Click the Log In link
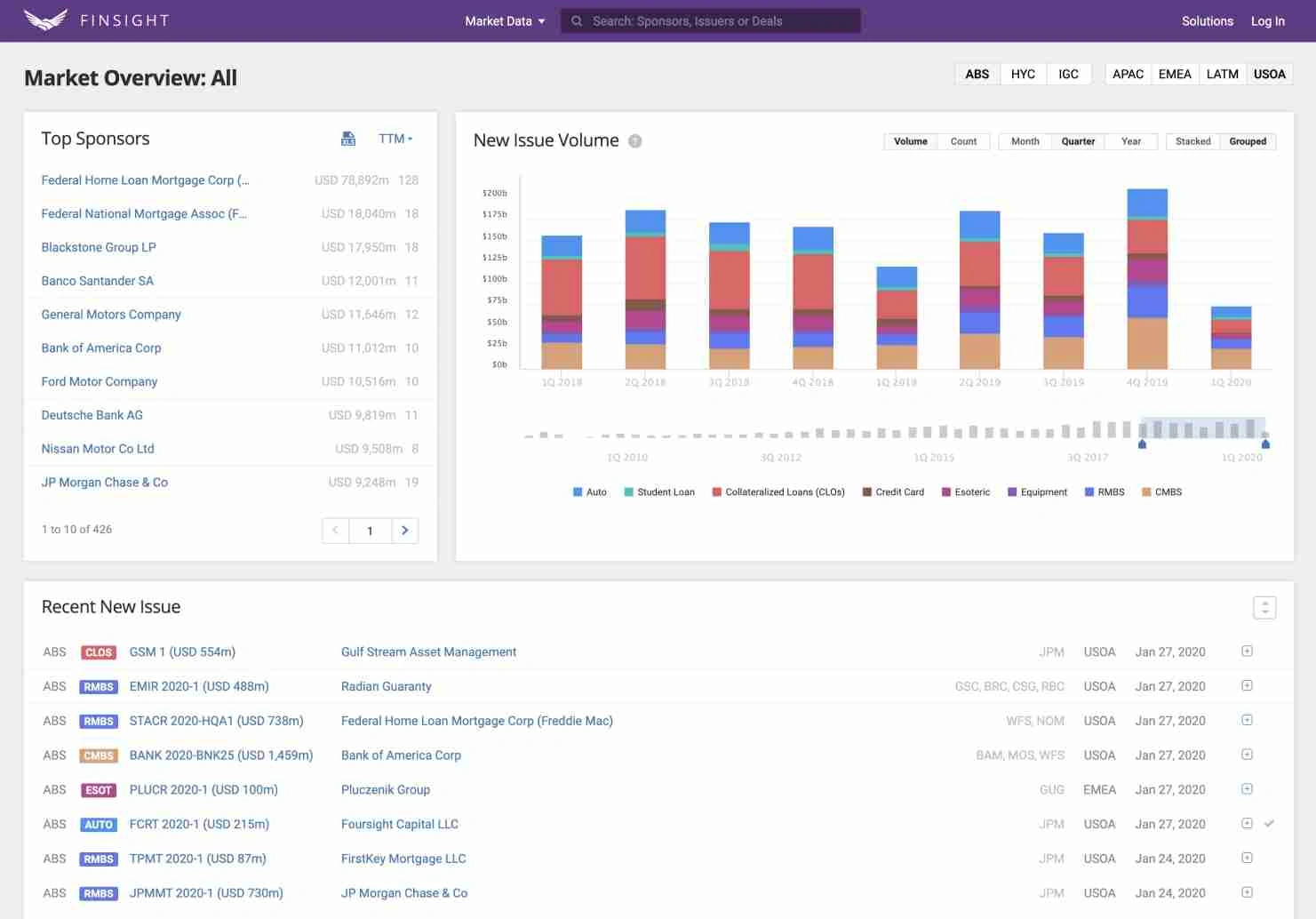 tap(1268, 21)
